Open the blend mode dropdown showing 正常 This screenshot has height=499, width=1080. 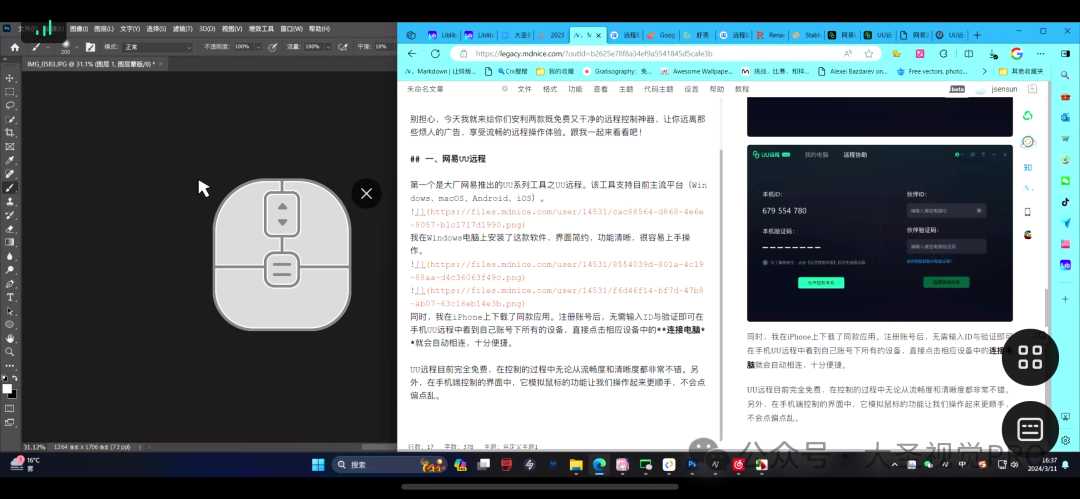point(157,47)
